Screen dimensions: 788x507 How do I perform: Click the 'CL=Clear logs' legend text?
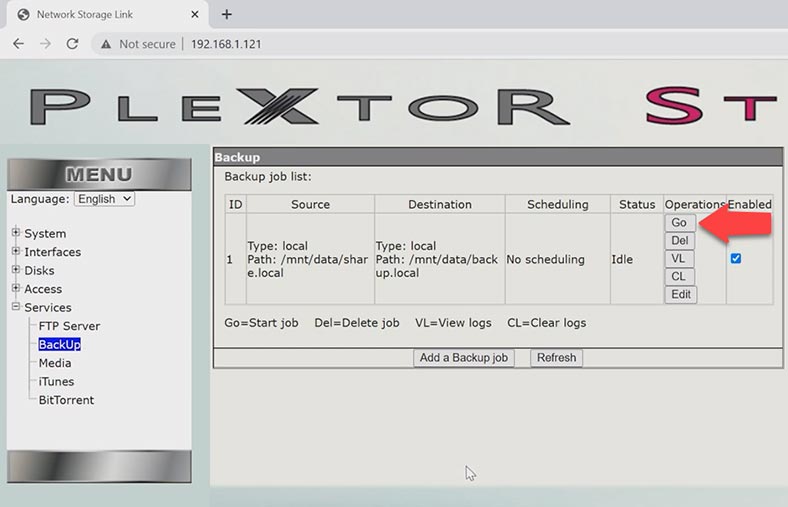click(547, 323)
